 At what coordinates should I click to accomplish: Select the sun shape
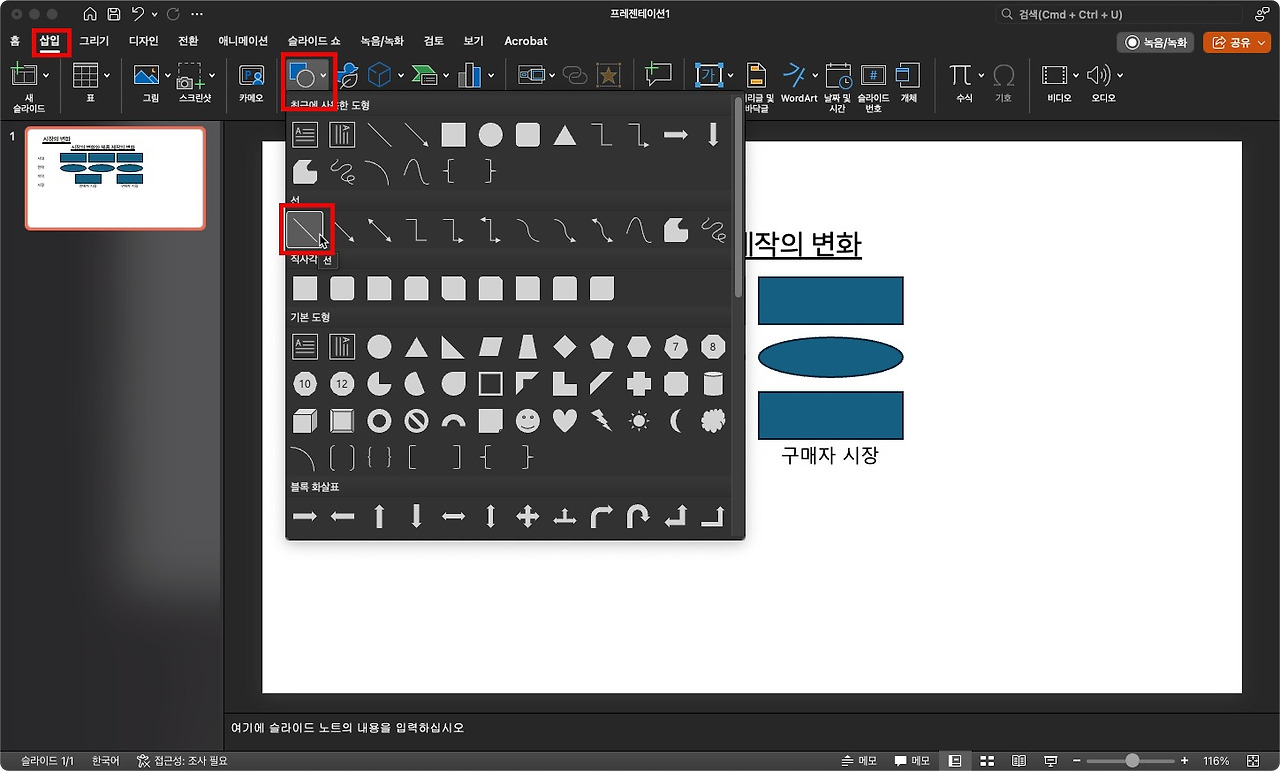coord(639,421)
